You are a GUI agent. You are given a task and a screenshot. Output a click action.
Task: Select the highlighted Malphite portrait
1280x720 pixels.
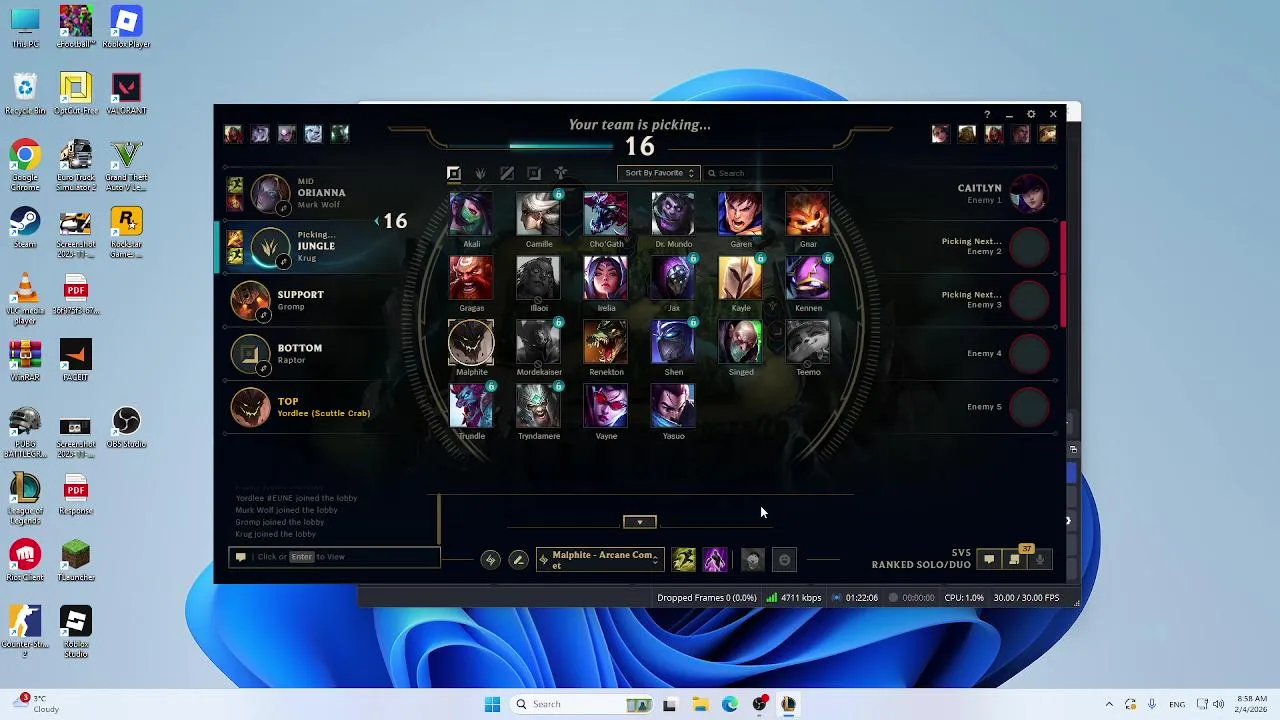[471, 342]
